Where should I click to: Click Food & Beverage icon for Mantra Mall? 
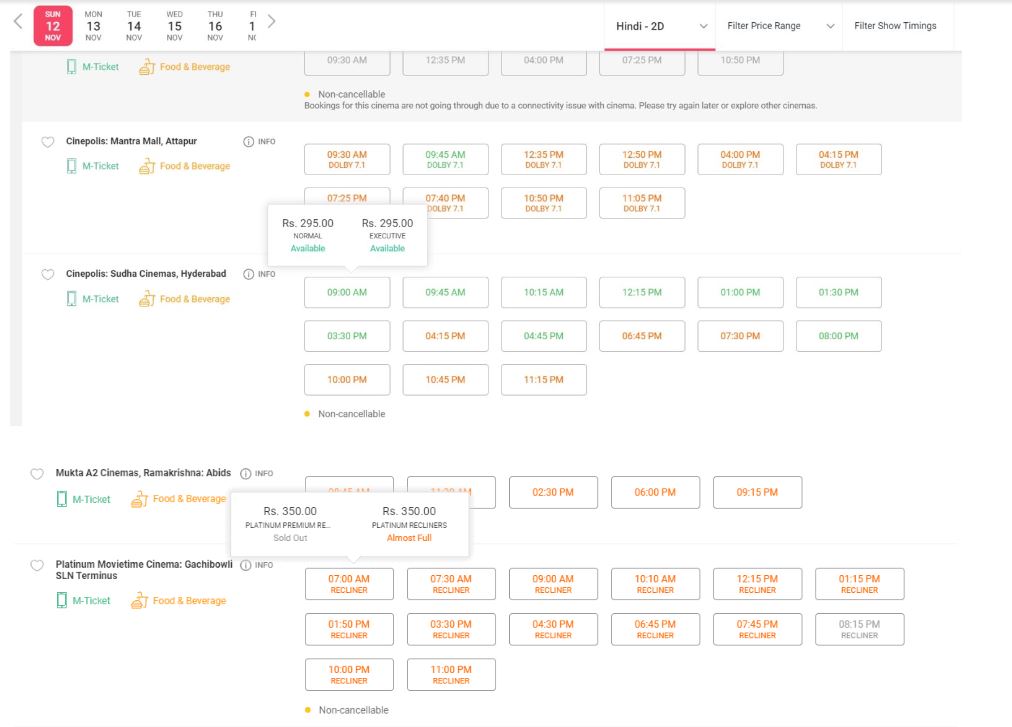[147, 166]
